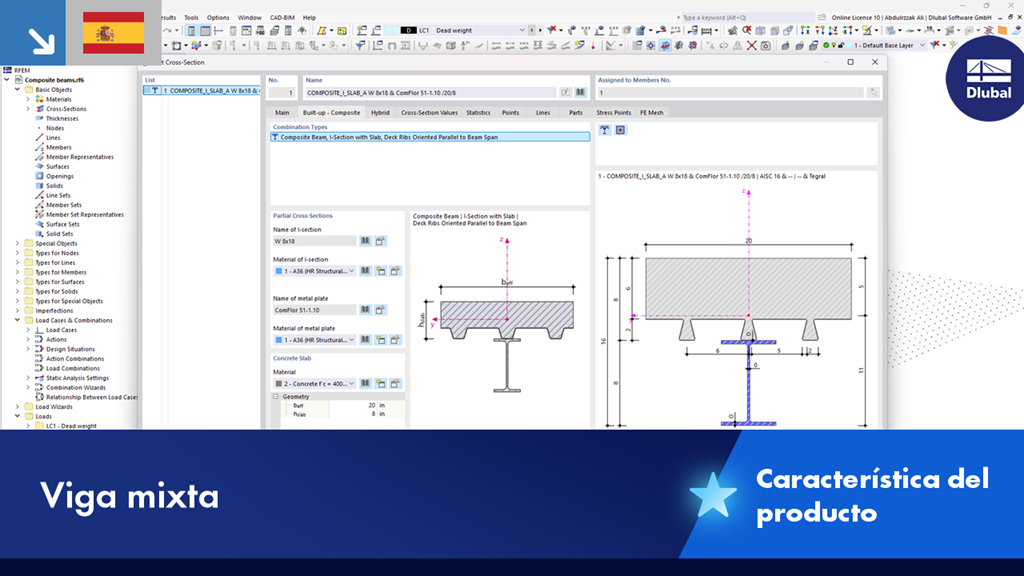
Task: Open the CAD-BIM menu
Action: [282, 18]
